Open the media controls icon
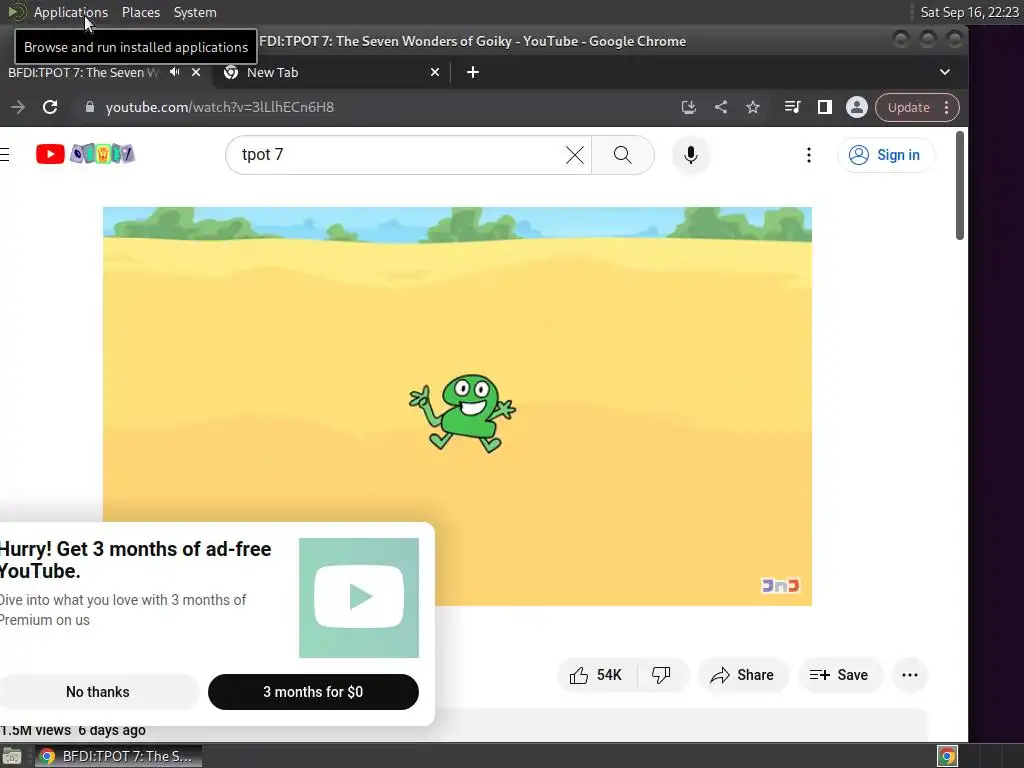 pos(792,107)
